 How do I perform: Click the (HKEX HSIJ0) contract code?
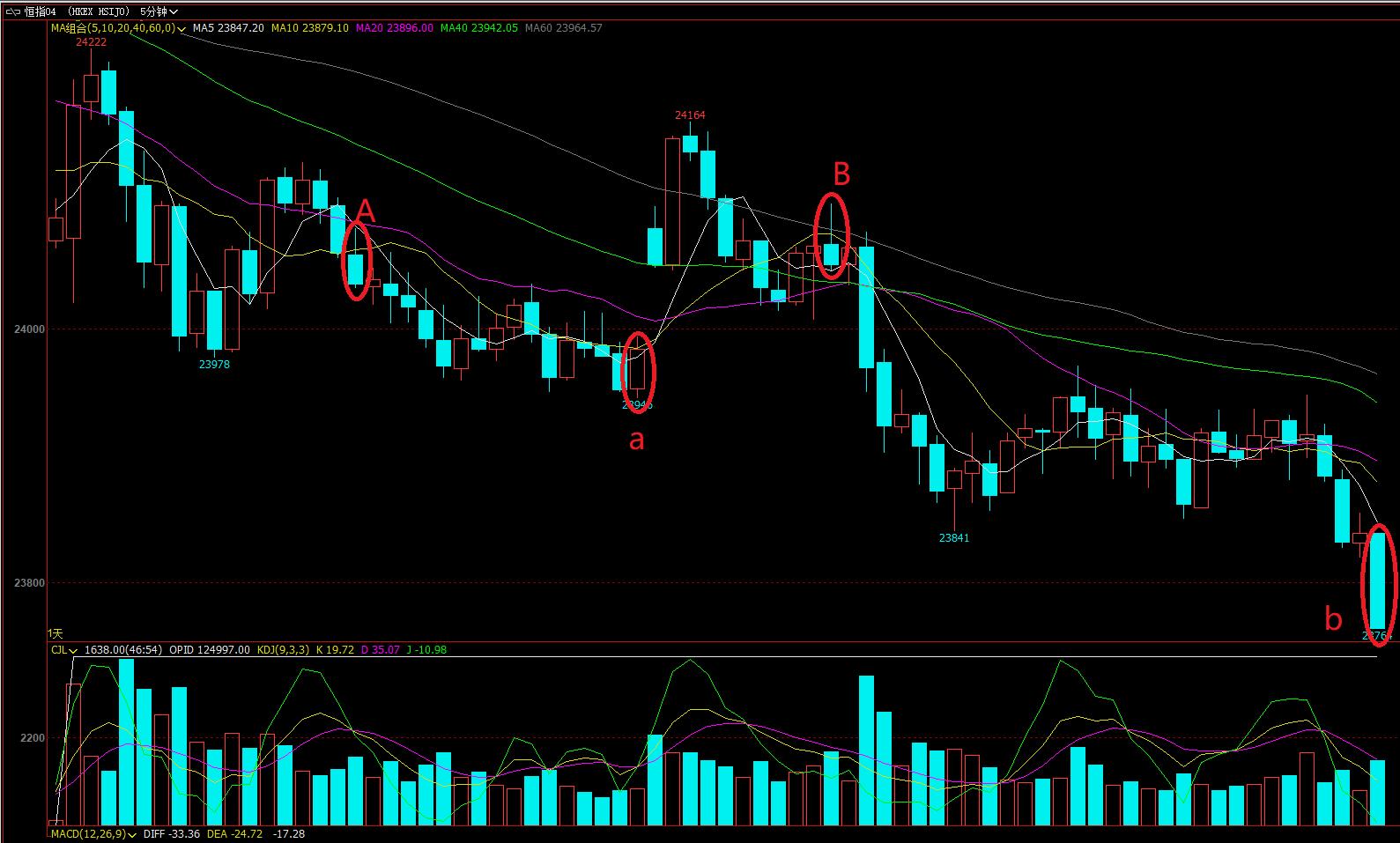point(98,11)
